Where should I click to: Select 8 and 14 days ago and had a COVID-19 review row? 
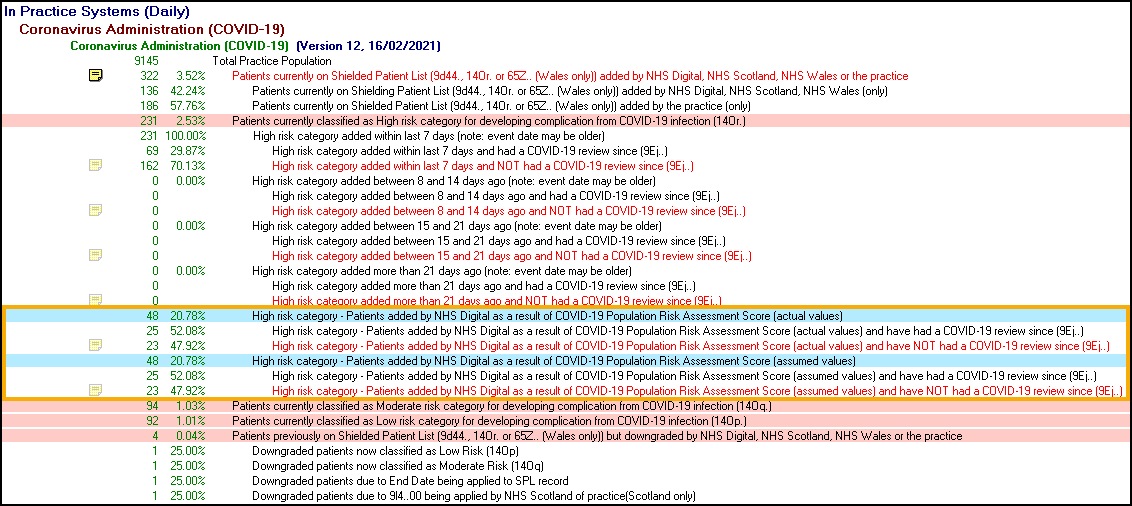click(x=495, y=196)
